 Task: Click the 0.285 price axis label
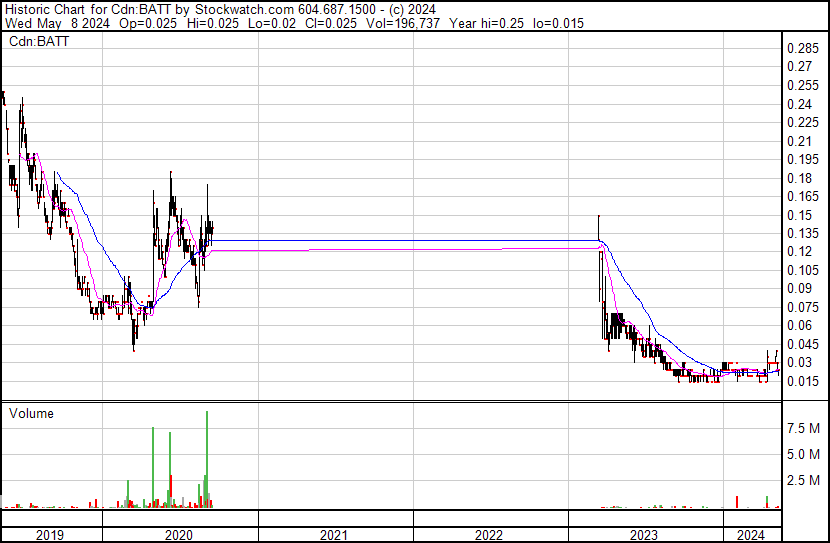803,49
